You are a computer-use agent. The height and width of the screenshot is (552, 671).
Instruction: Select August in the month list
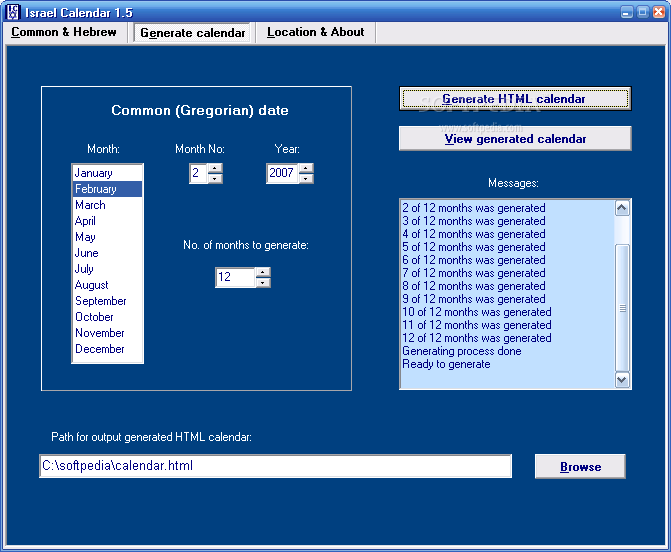tap(107, 285)
